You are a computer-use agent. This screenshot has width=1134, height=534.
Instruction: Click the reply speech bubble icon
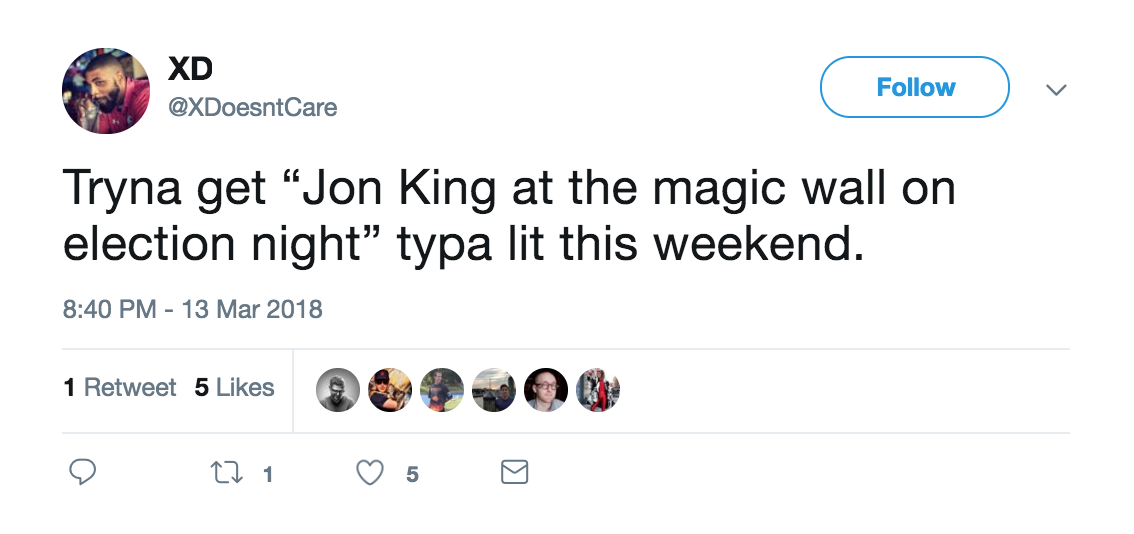(x=83, y=472)
